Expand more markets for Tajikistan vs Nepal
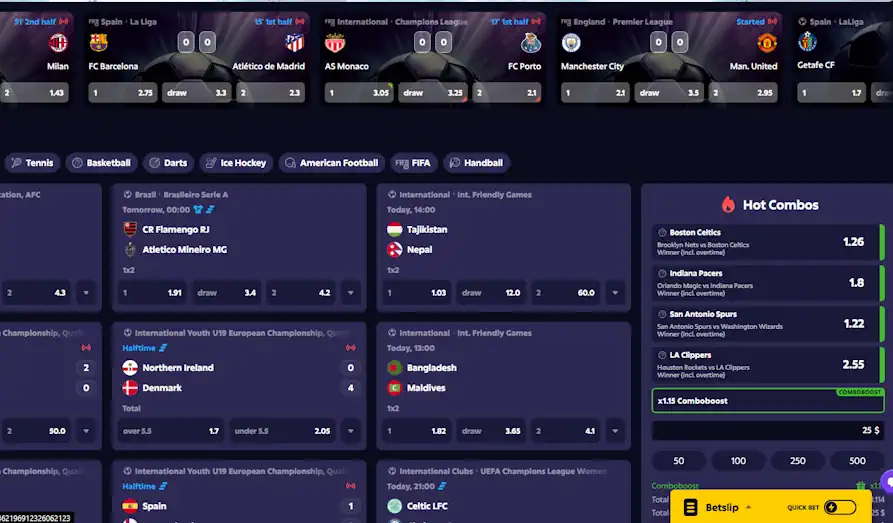Image resolution: width=893 pixels, height=523 pixels. coord(615,293)
